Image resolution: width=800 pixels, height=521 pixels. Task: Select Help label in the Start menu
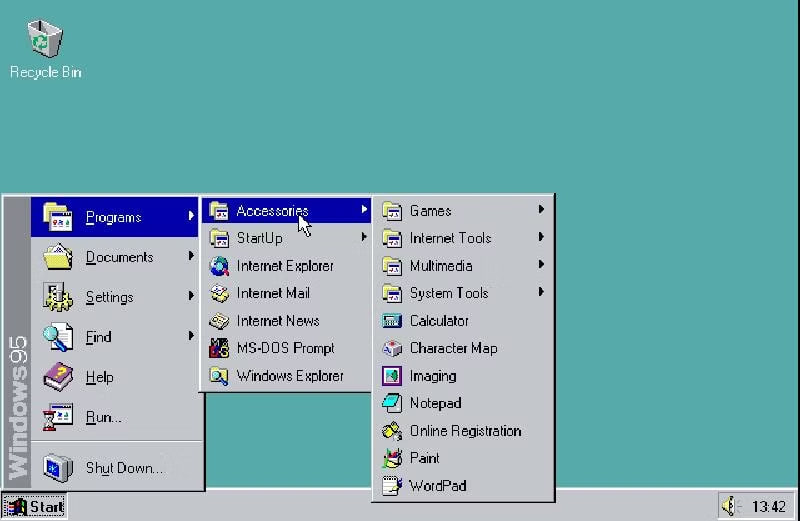[99, 377]
